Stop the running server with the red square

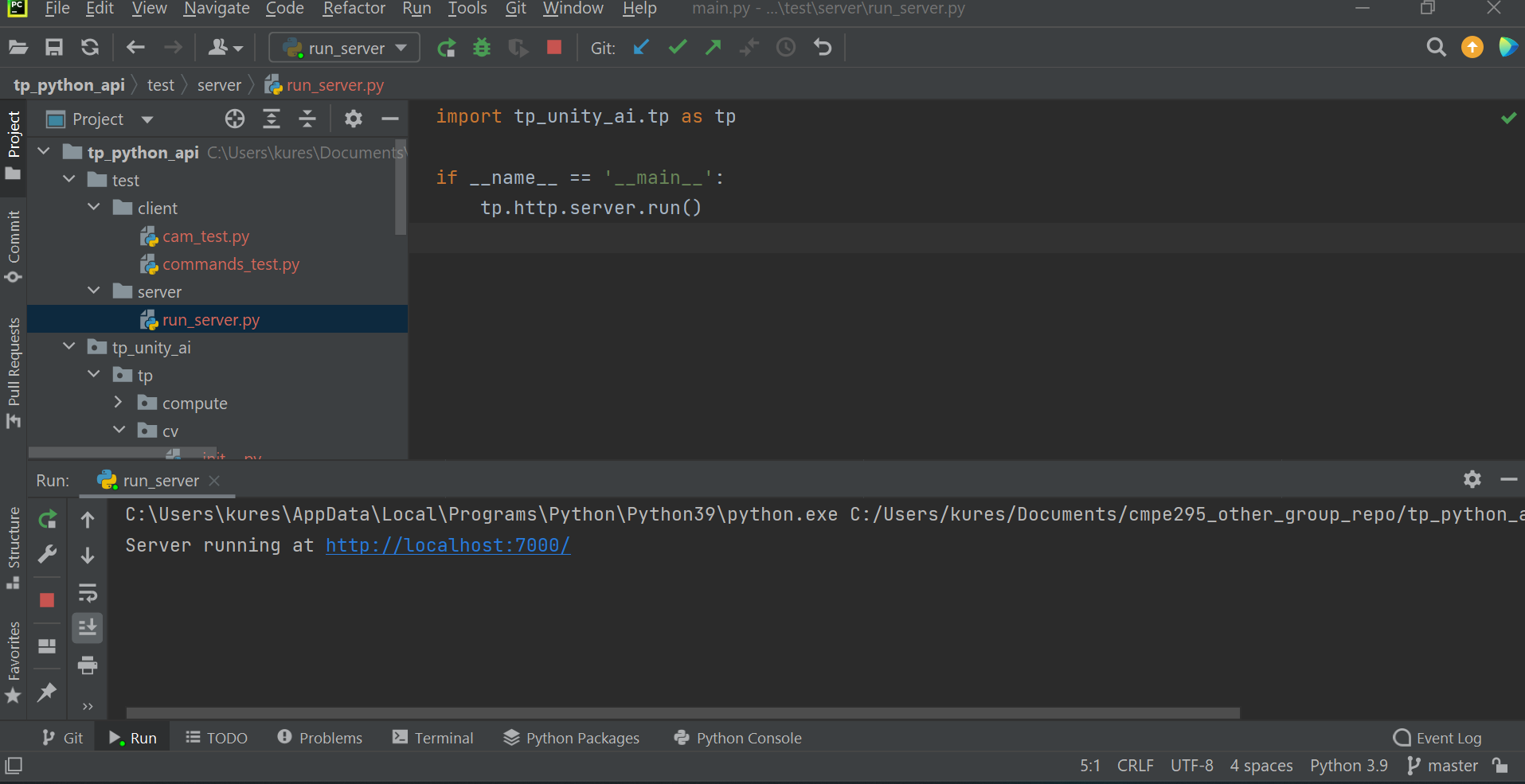point(553,47)
